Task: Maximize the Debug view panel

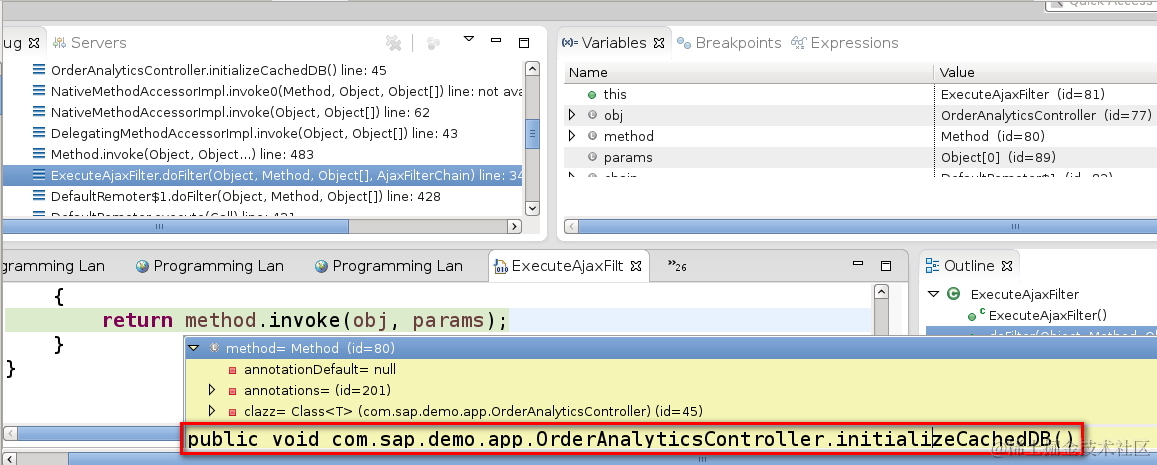Action: click(x=524, y=43)
